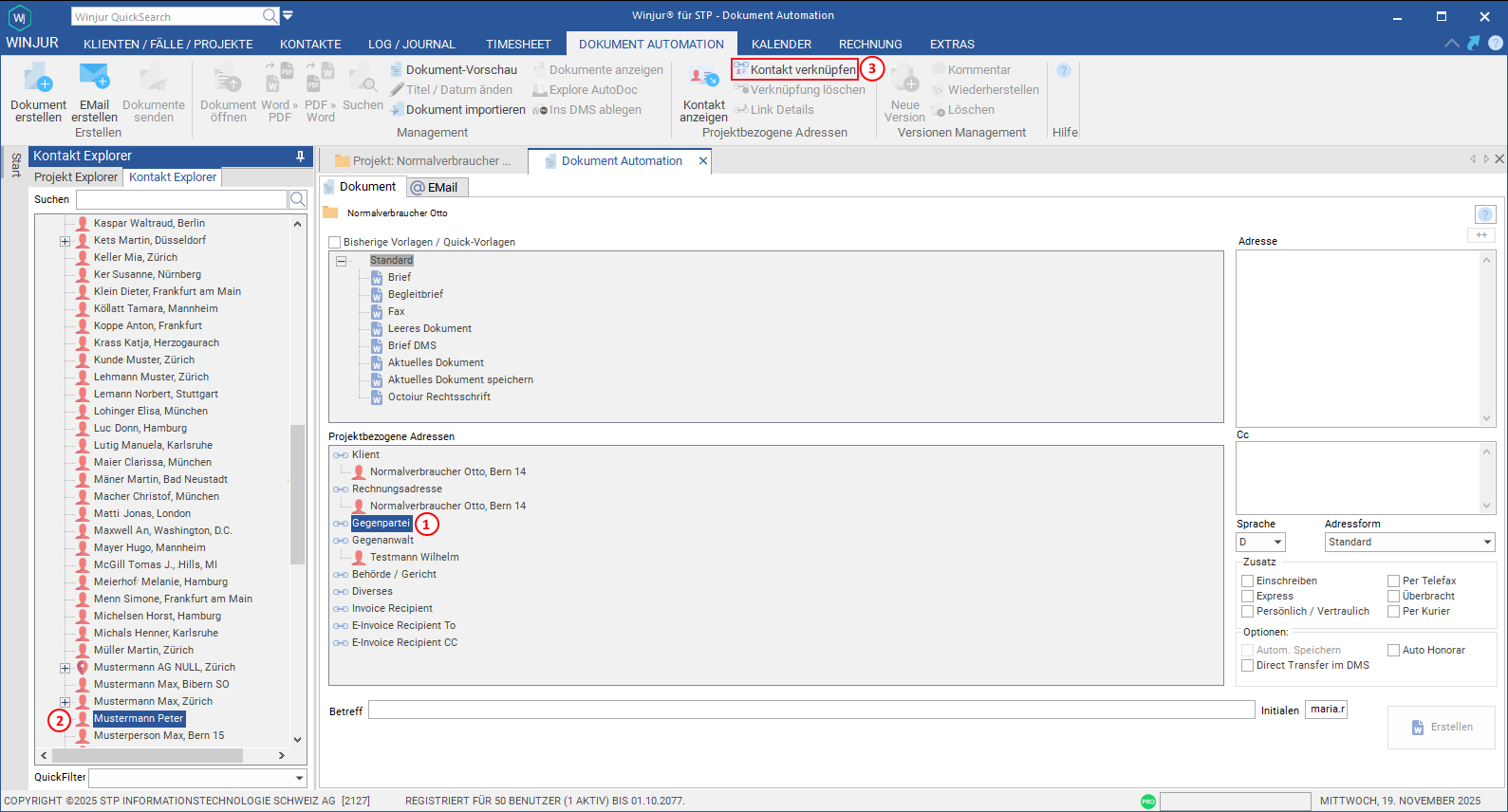Check Bisherige Vorlagen / Quick-Vorlagen box
Viewport: 1508px width, 812px height.
click(334, 242)
